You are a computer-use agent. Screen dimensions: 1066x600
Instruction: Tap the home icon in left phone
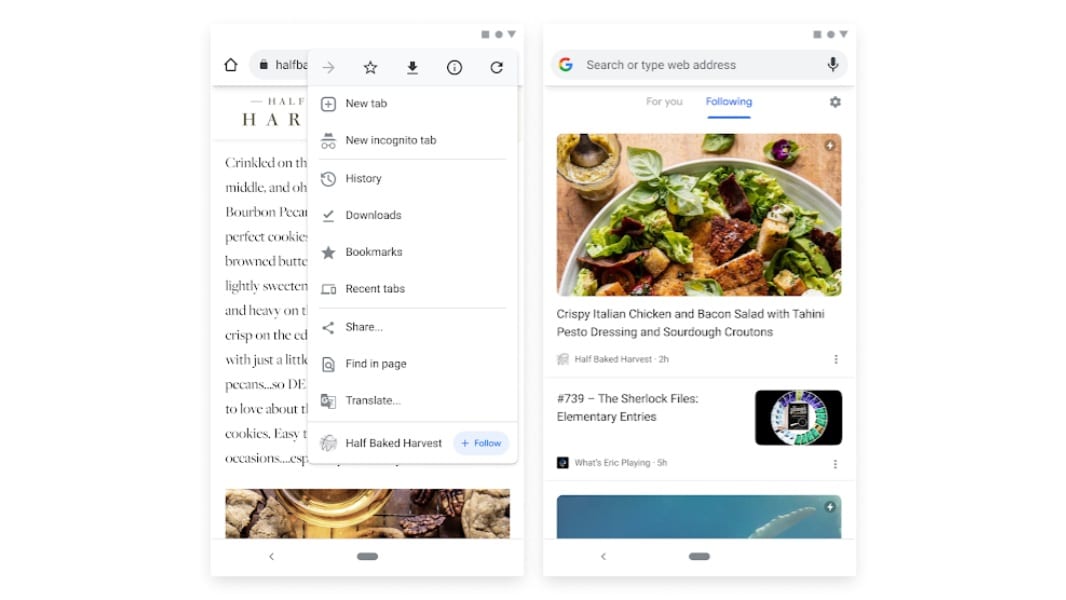[x=231, y=65]
